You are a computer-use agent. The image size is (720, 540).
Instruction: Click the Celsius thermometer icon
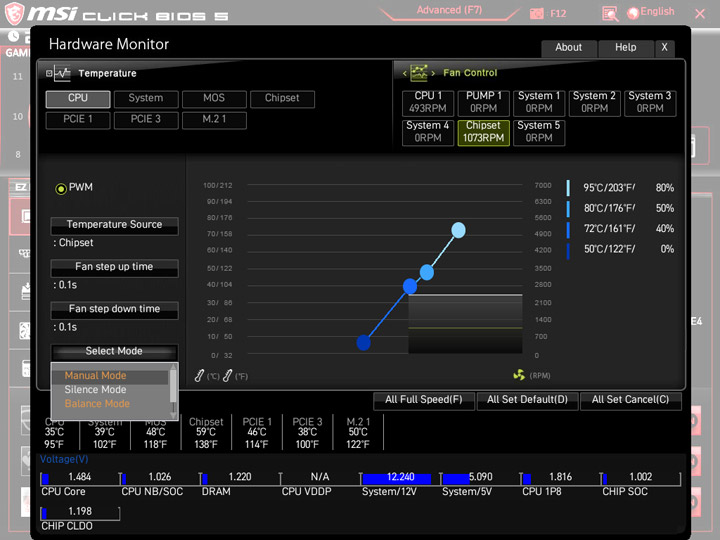click(199, 376)
